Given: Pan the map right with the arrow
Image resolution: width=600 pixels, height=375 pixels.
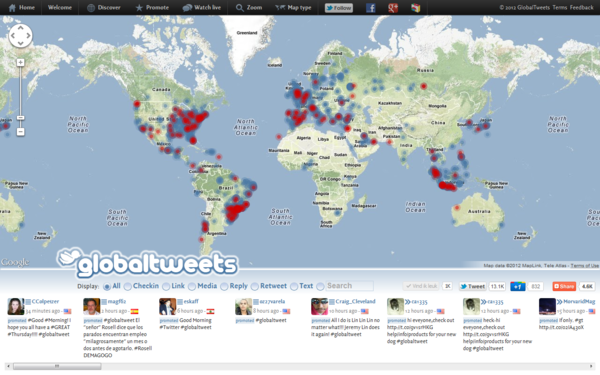Looking at the screenshot, I should pyautogui.click(x=28, y=36).
